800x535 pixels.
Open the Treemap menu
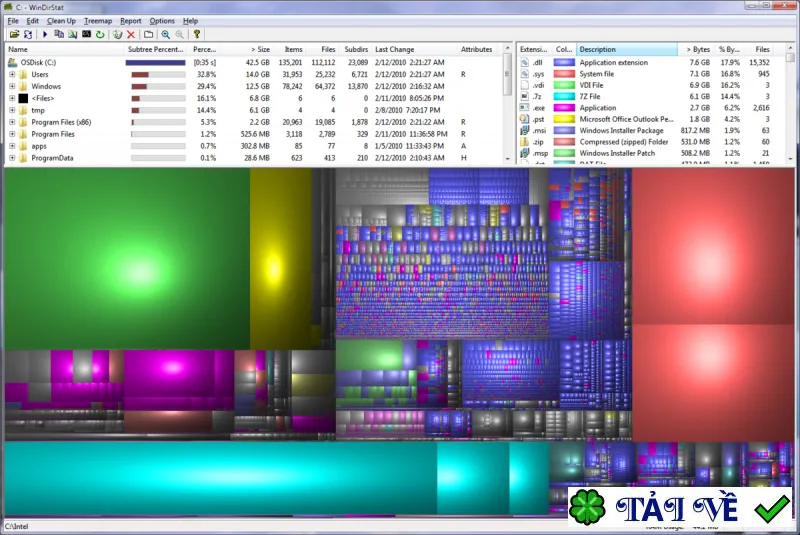pos(98,21)
